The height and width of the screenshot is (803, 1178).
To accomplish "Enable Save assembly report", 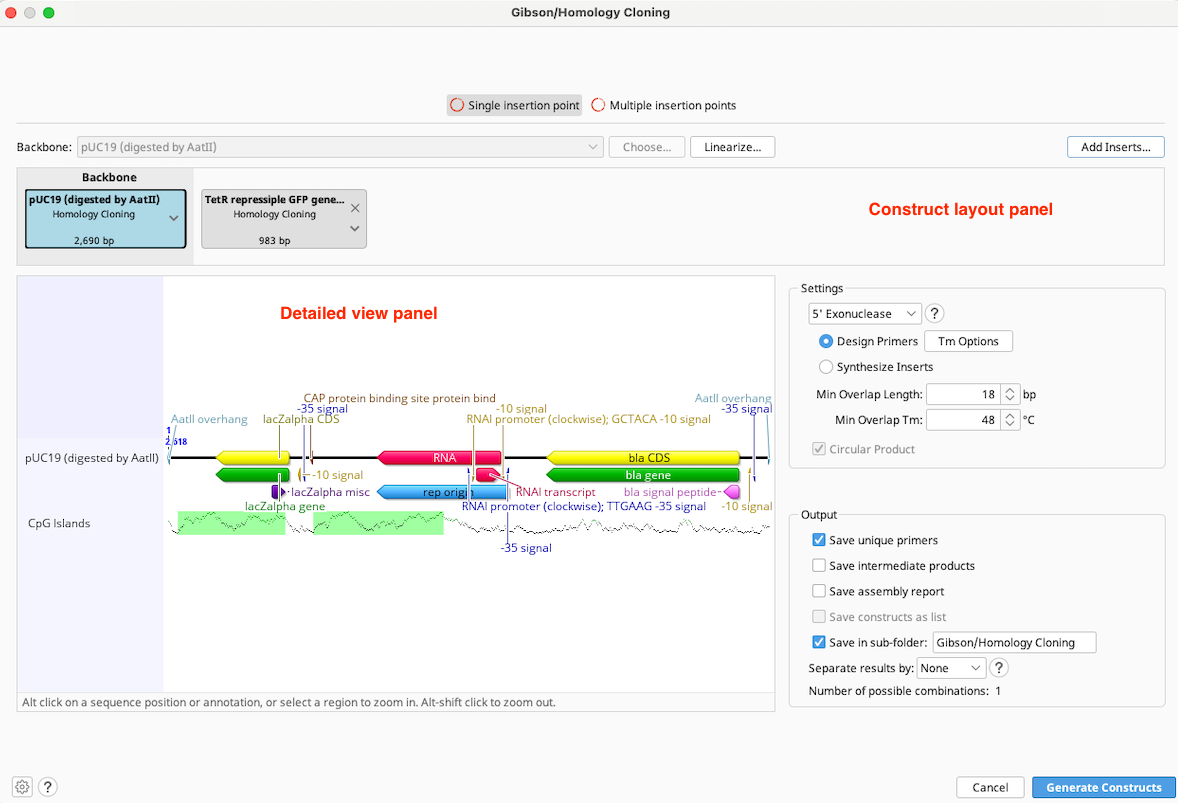I will pos(819,591).
